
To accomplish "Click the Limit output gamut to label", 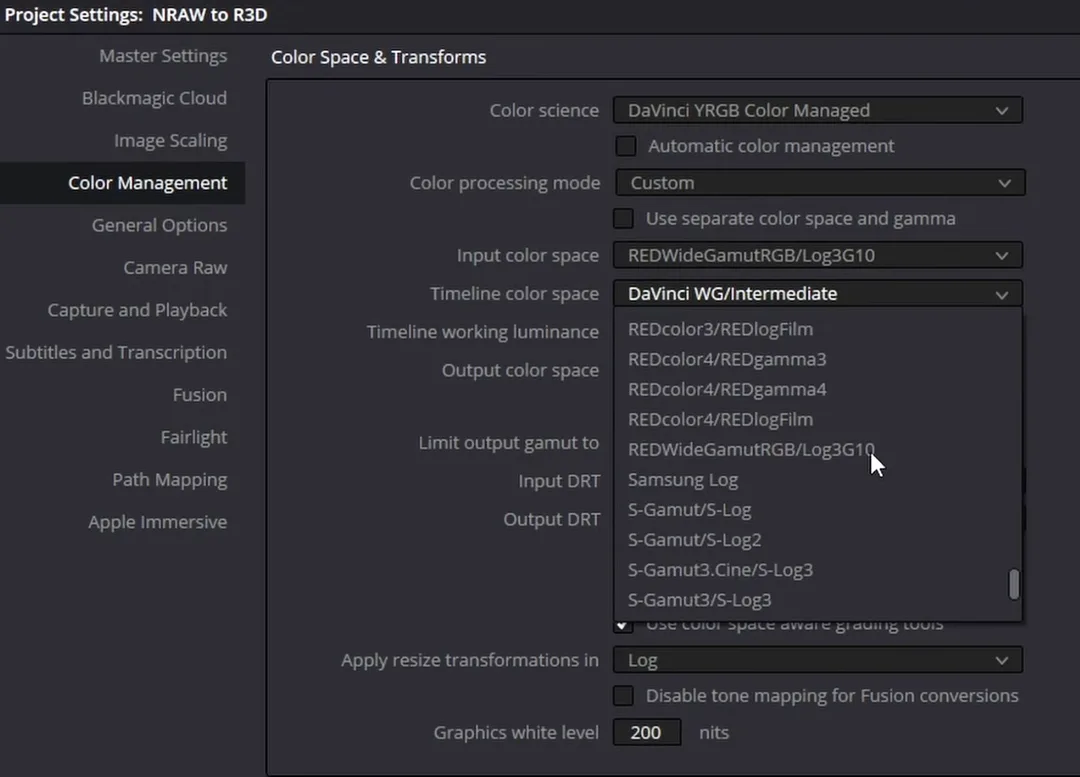I will pos(508,443).
